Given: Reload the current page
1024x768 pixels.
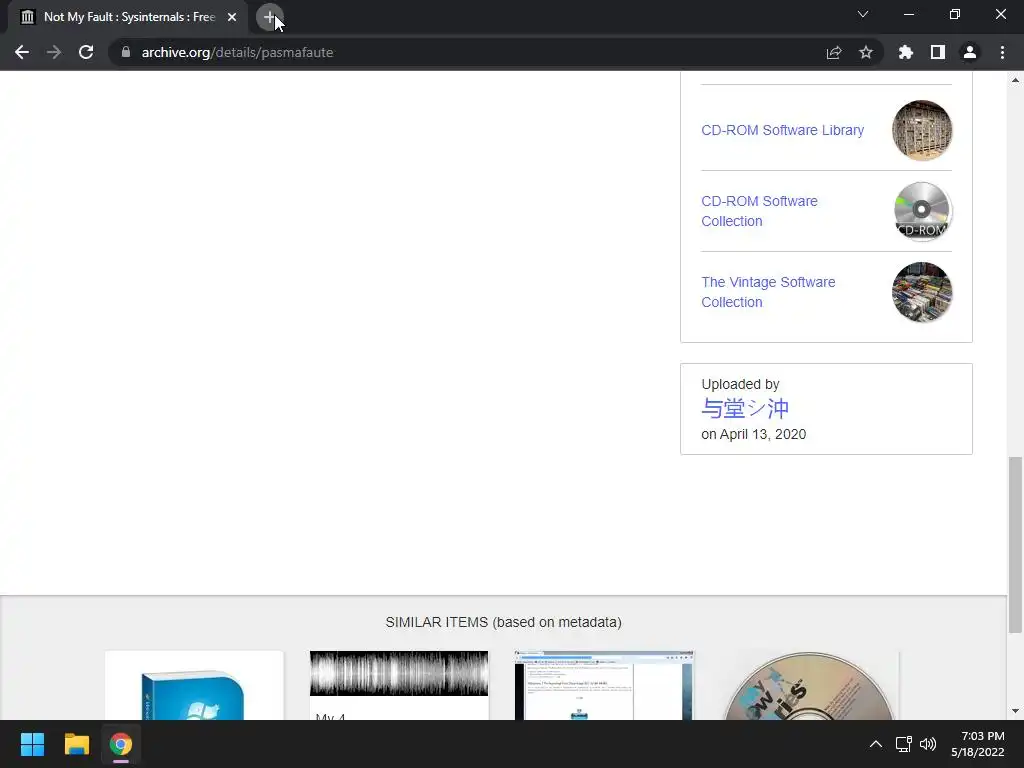Looking at the screenshot, I should 86,52.
